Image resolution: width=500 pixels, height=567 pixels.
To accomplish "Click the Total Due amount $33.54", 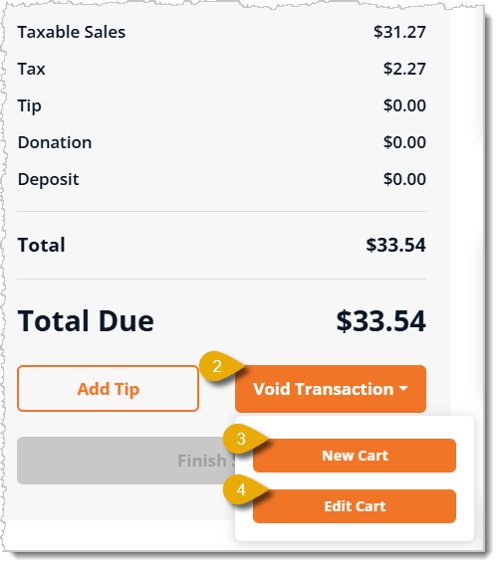I will click(x=381, y=321).
